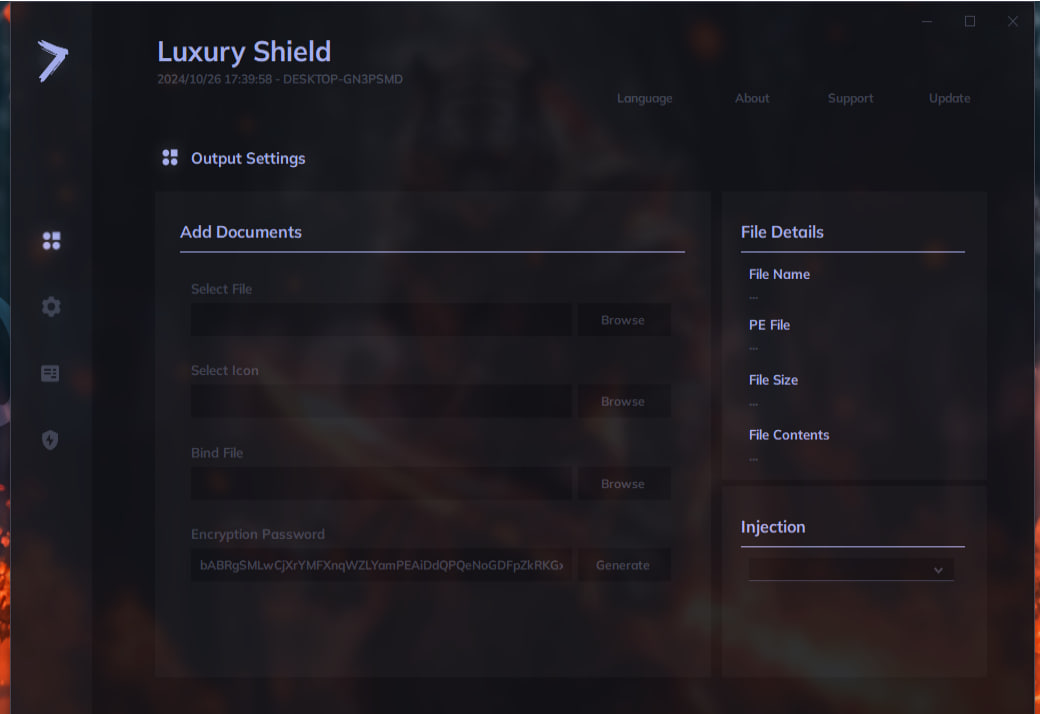Generate a new encryption password
The width and height of the screenshot is (1040, 714).
[623, 565]
